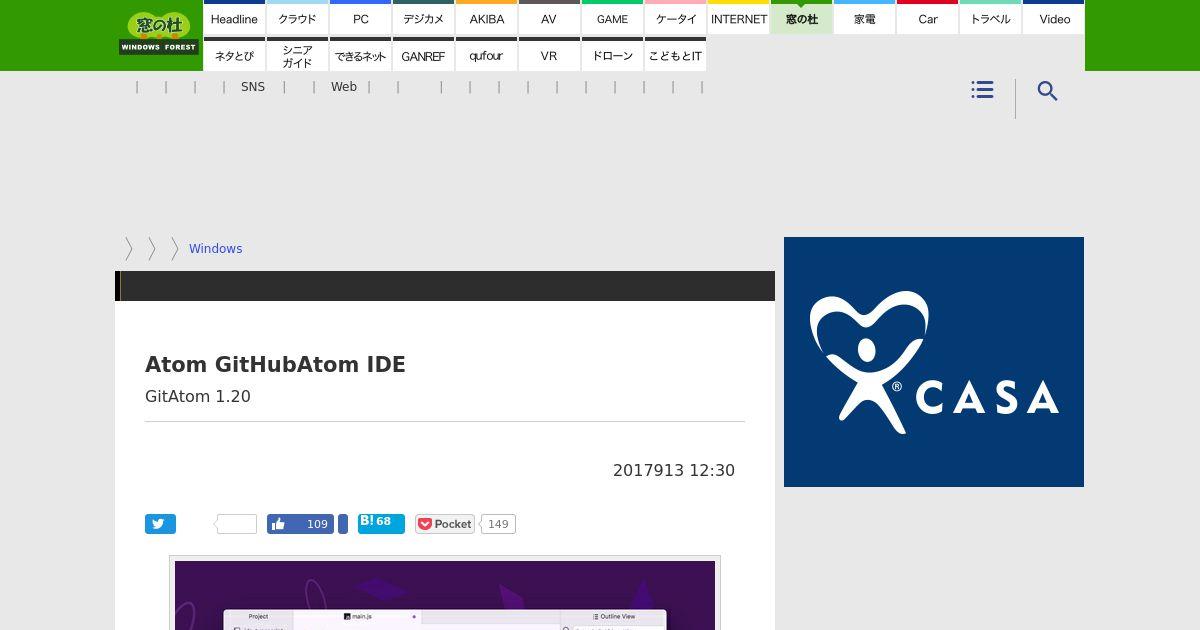Image resolution: width=1200 pixels, height=630 pixels.
Task: Click the Pocket count bubble 149
Action: point(498,524)
